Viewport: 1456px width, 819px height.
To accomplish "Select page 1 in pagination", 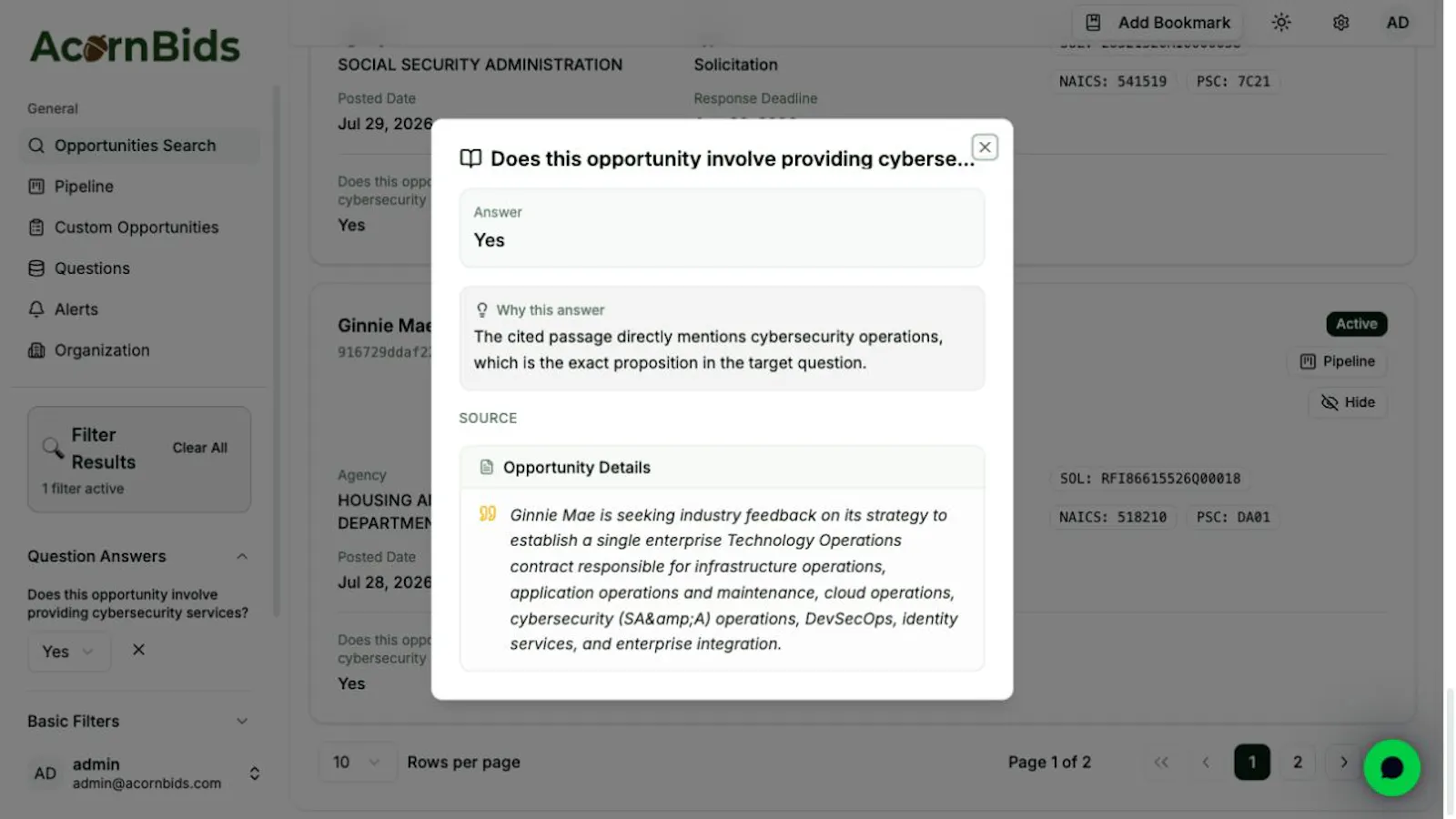I will point(1252,763).
